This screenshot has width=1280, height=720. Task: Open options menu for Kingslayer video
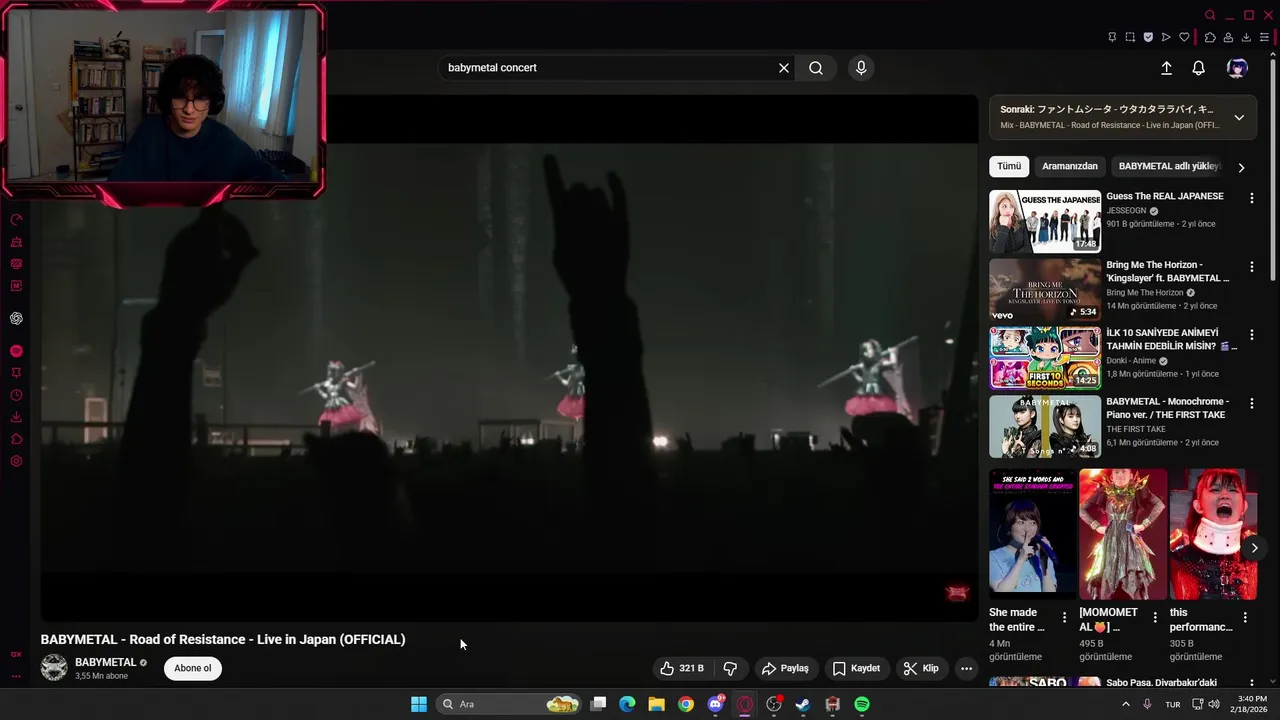1251,267
